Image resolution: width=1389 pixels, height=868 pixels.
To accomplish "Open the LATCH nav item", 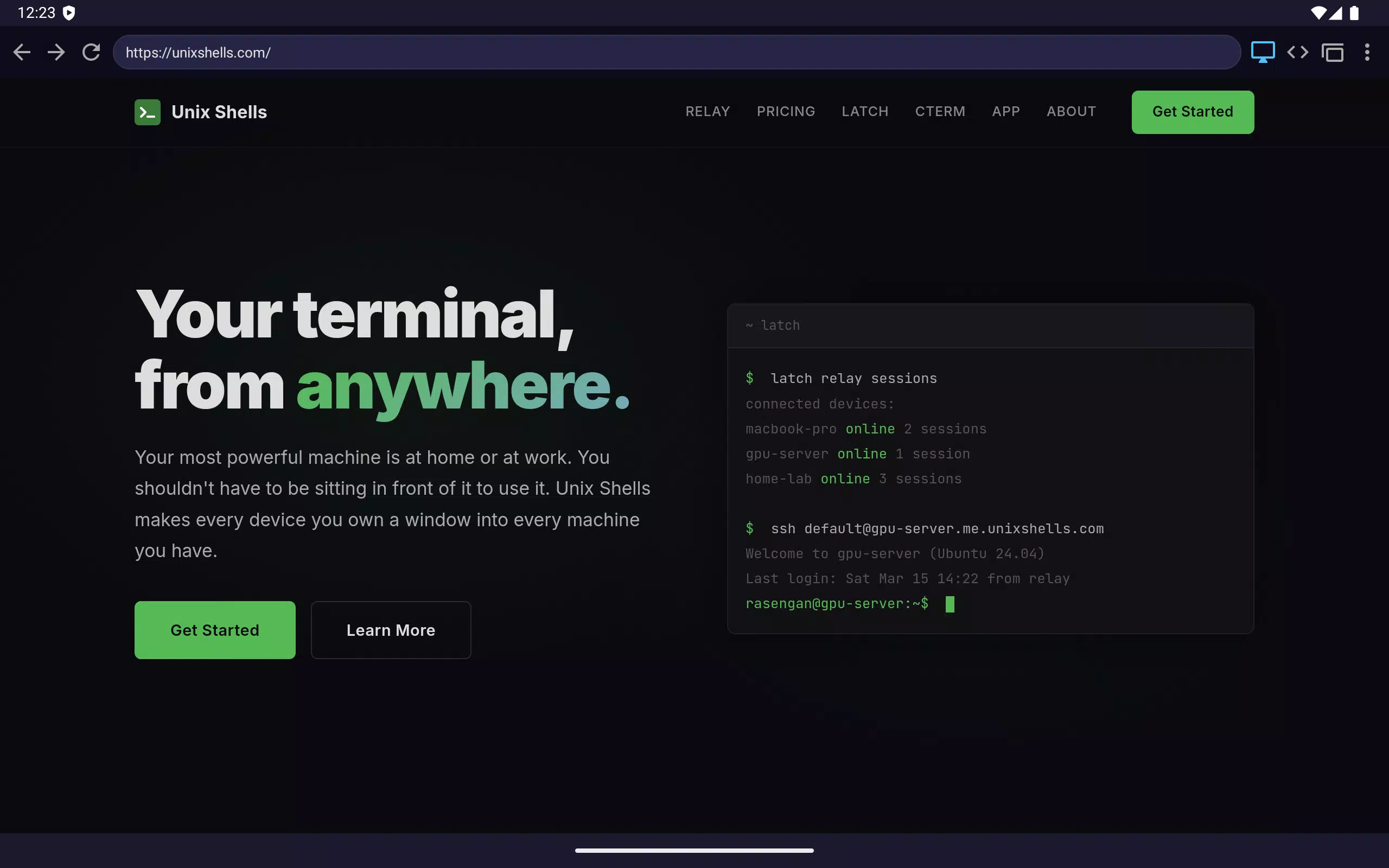I will click(x=865, y=111).
